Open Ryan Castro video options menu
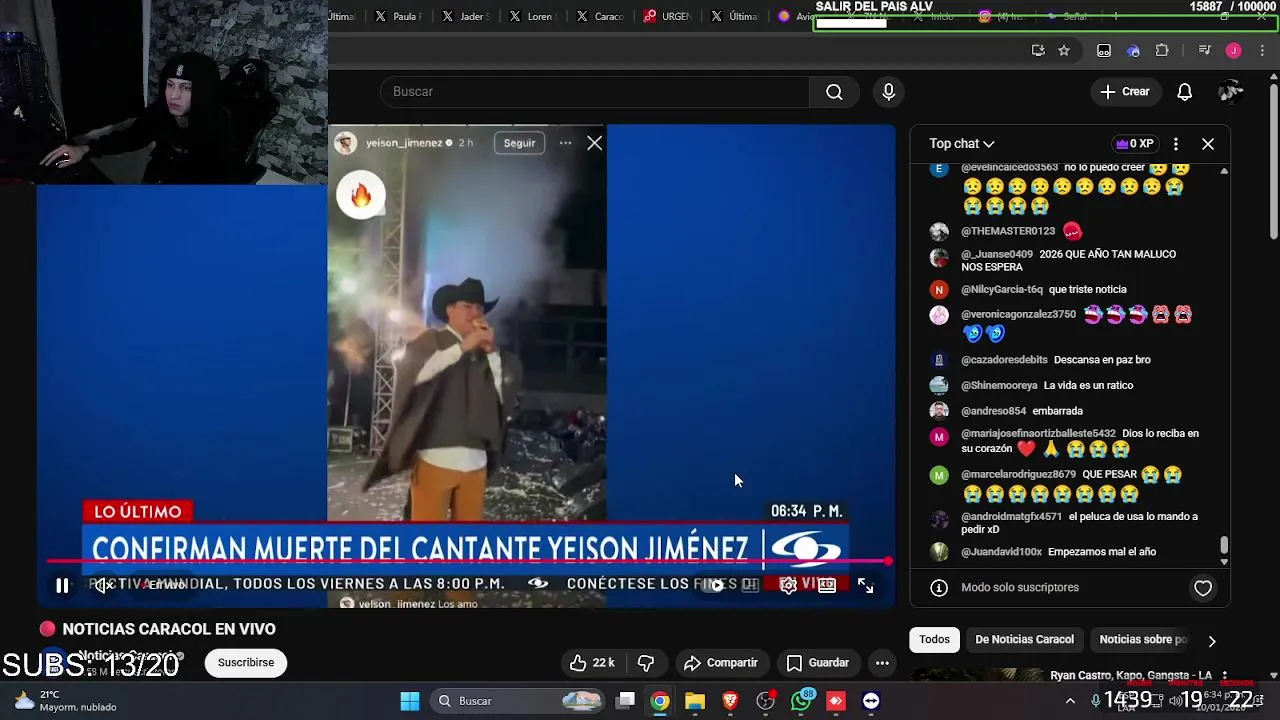This screenshot has height=720, width=1280. (x=1225, y=676)
